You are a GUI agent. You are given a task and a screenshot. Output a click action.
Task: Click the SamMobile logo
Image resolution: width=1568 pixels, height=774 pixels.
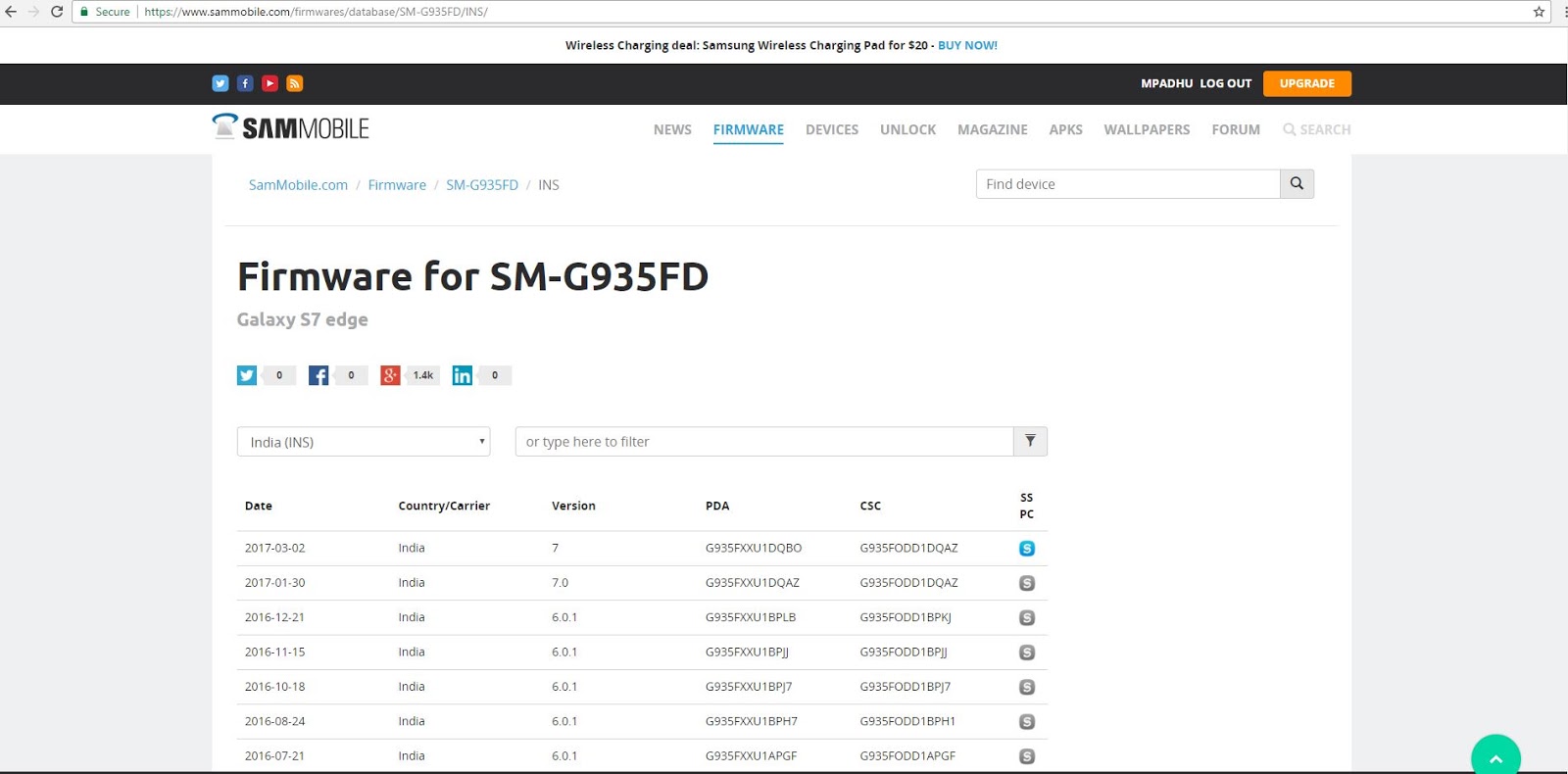coord(291,127)
